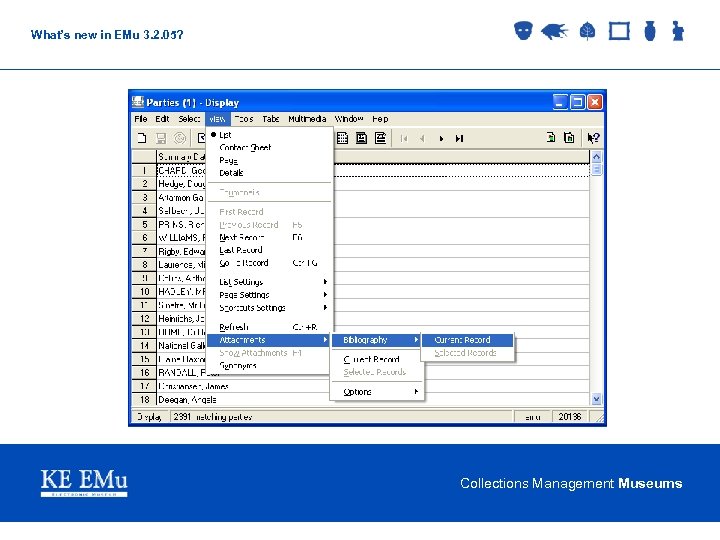
Task: Click the leaf icon in slide header
Action: (x=587, y=31)
